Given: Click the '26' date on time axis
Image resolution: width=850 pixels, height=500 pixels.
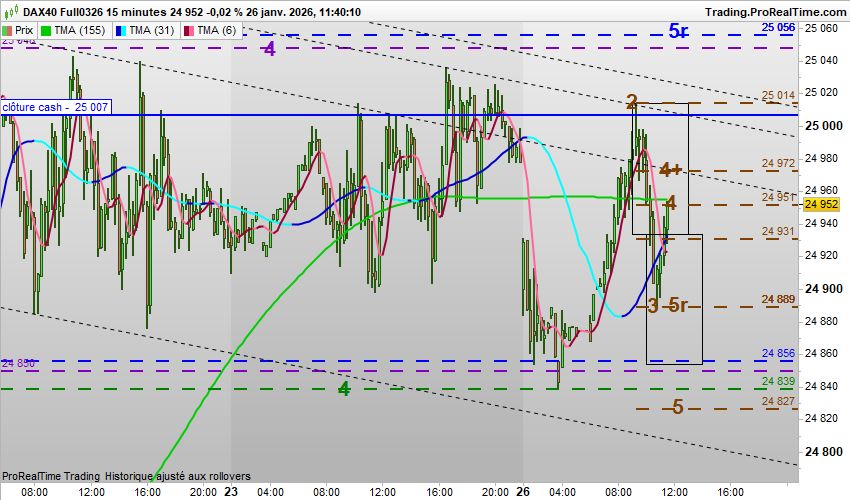Looking at the screenshot, I should tap(523, 492).
